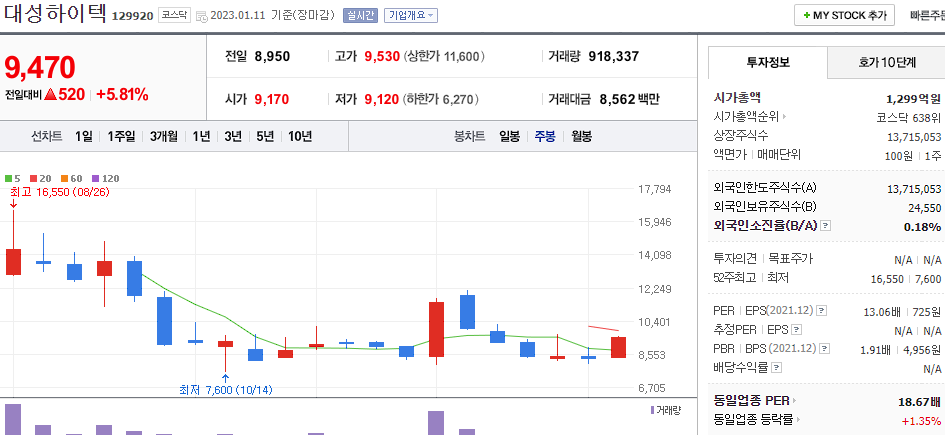Select the 3년 line chart period
This screenshot has width=945, height=435.
(233, 136)
